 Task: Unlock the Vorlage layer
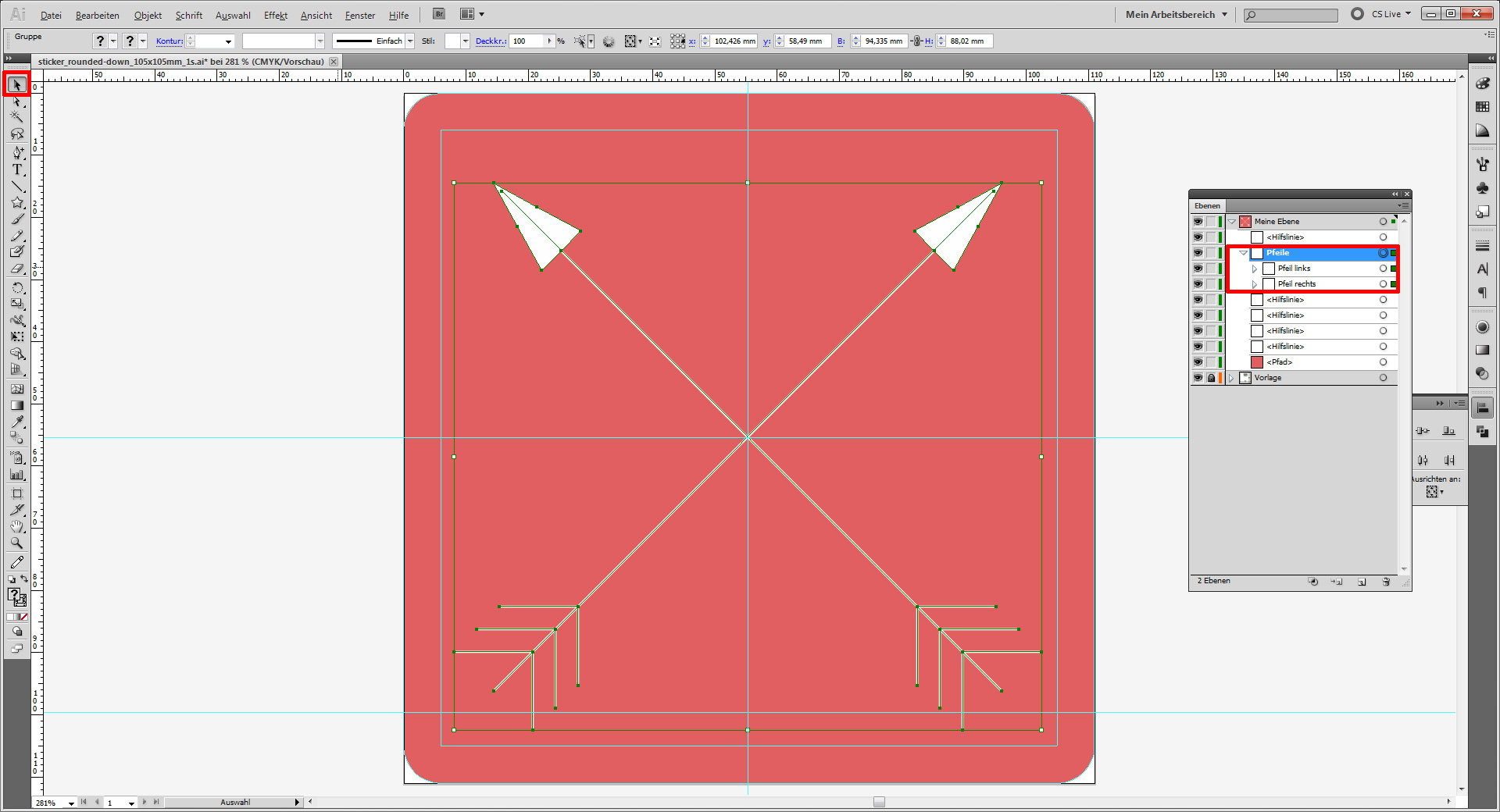pyautogui.click(x=1211, y=378)
